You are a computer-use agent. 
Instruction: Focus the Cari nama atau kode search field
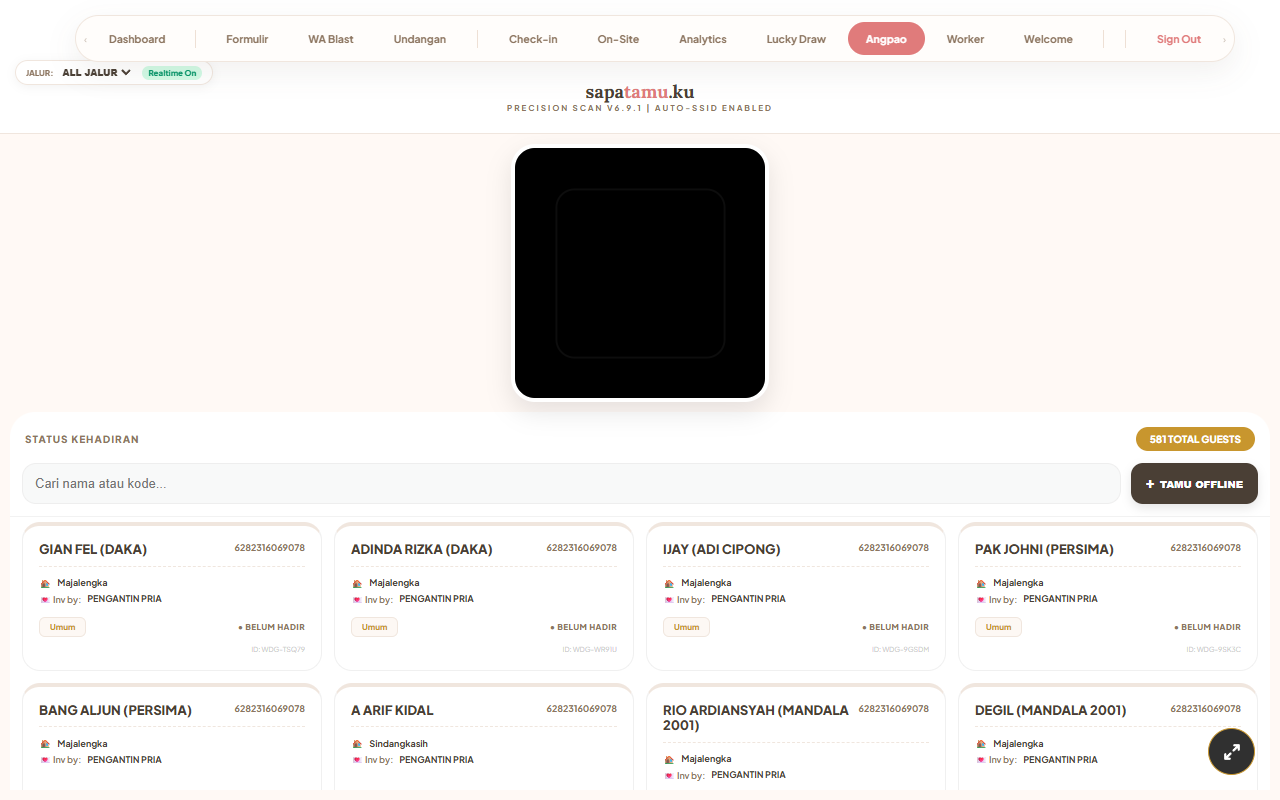tap(571, 483)
